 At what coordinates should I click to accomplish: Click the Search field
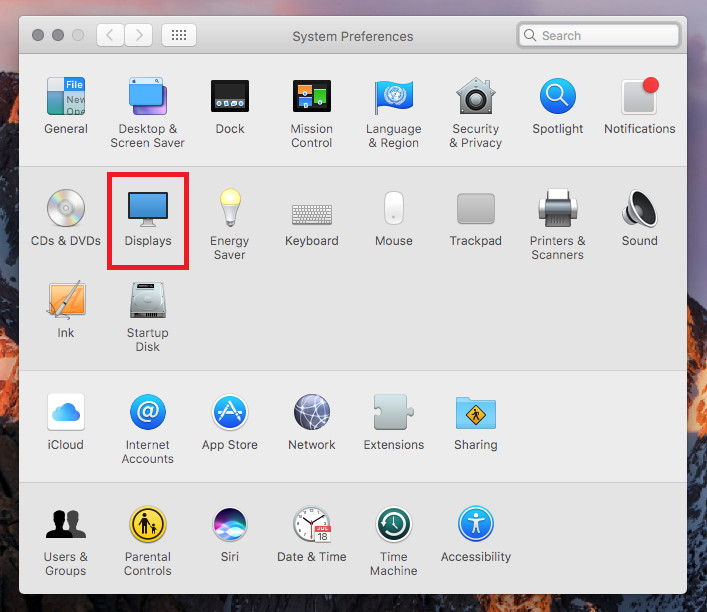click(600, 35)
